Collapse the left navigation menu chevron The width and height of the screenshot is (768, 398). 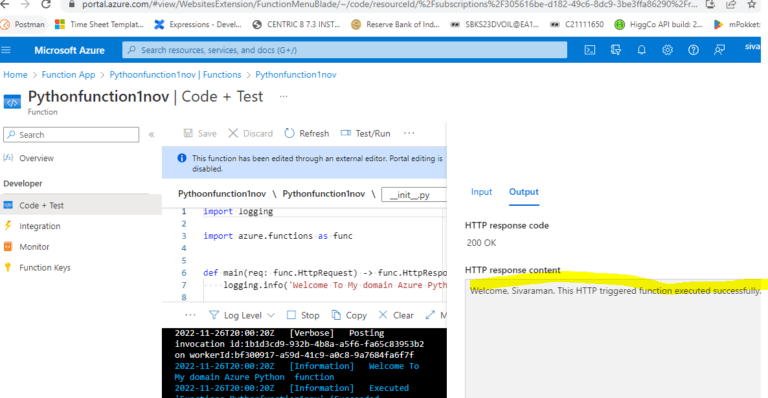click(151, 135)
